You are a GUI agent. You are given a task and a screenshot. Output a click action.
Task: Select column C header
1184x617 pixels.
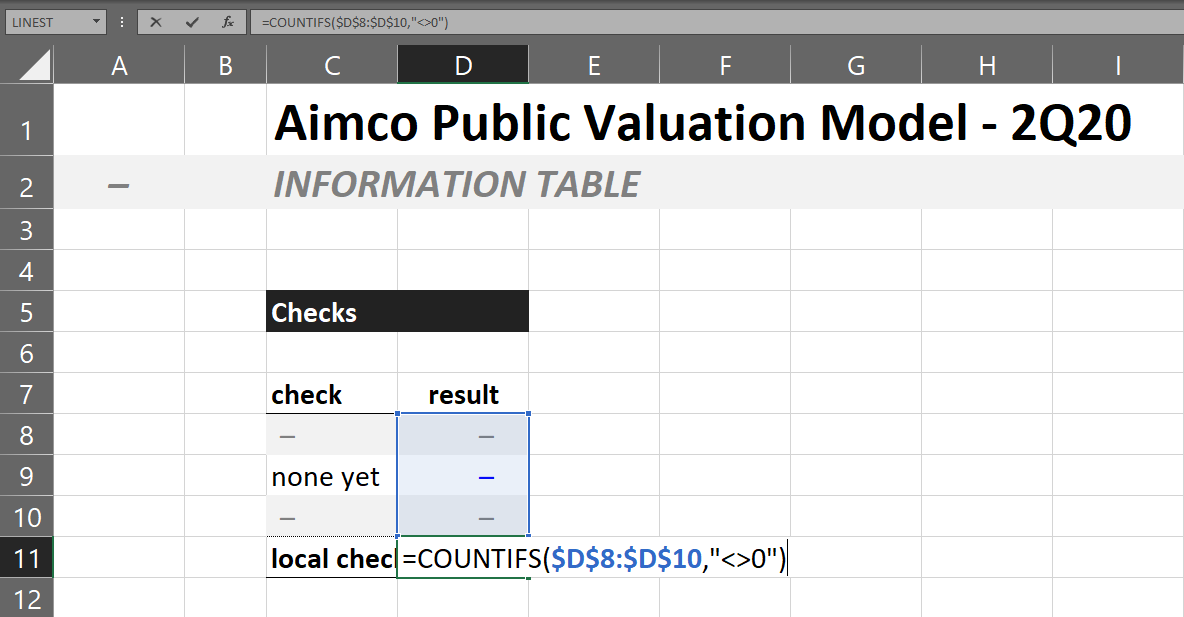tap(332, 66)
